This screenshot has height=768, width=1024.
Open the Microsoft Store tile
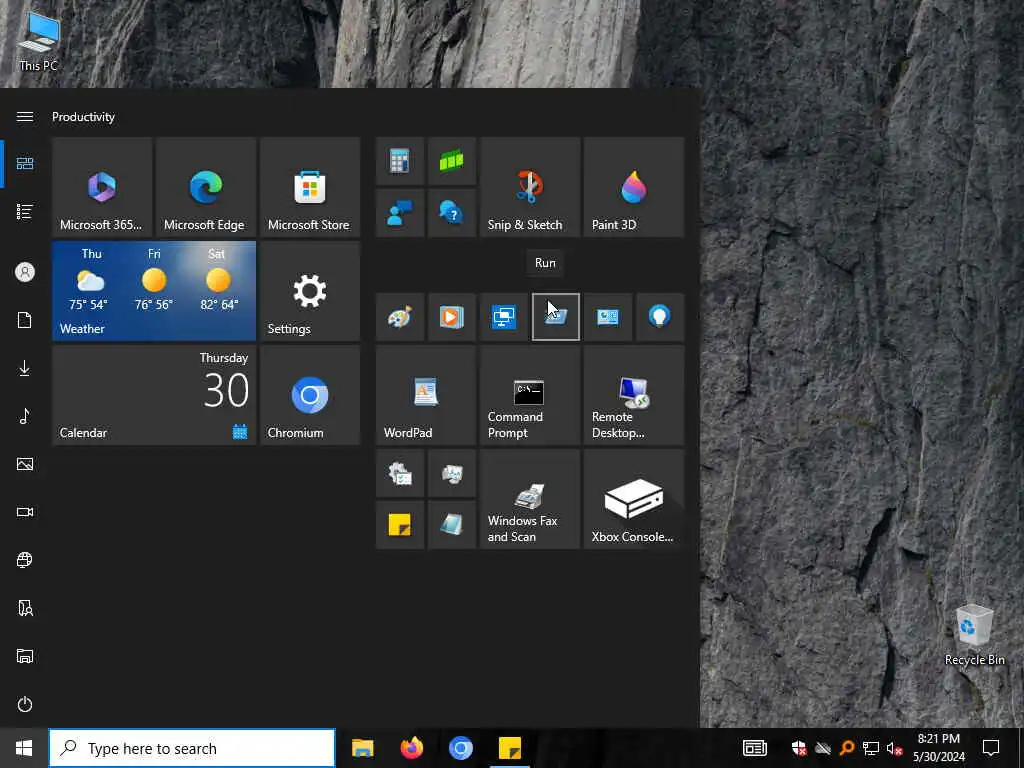(310, 187)
